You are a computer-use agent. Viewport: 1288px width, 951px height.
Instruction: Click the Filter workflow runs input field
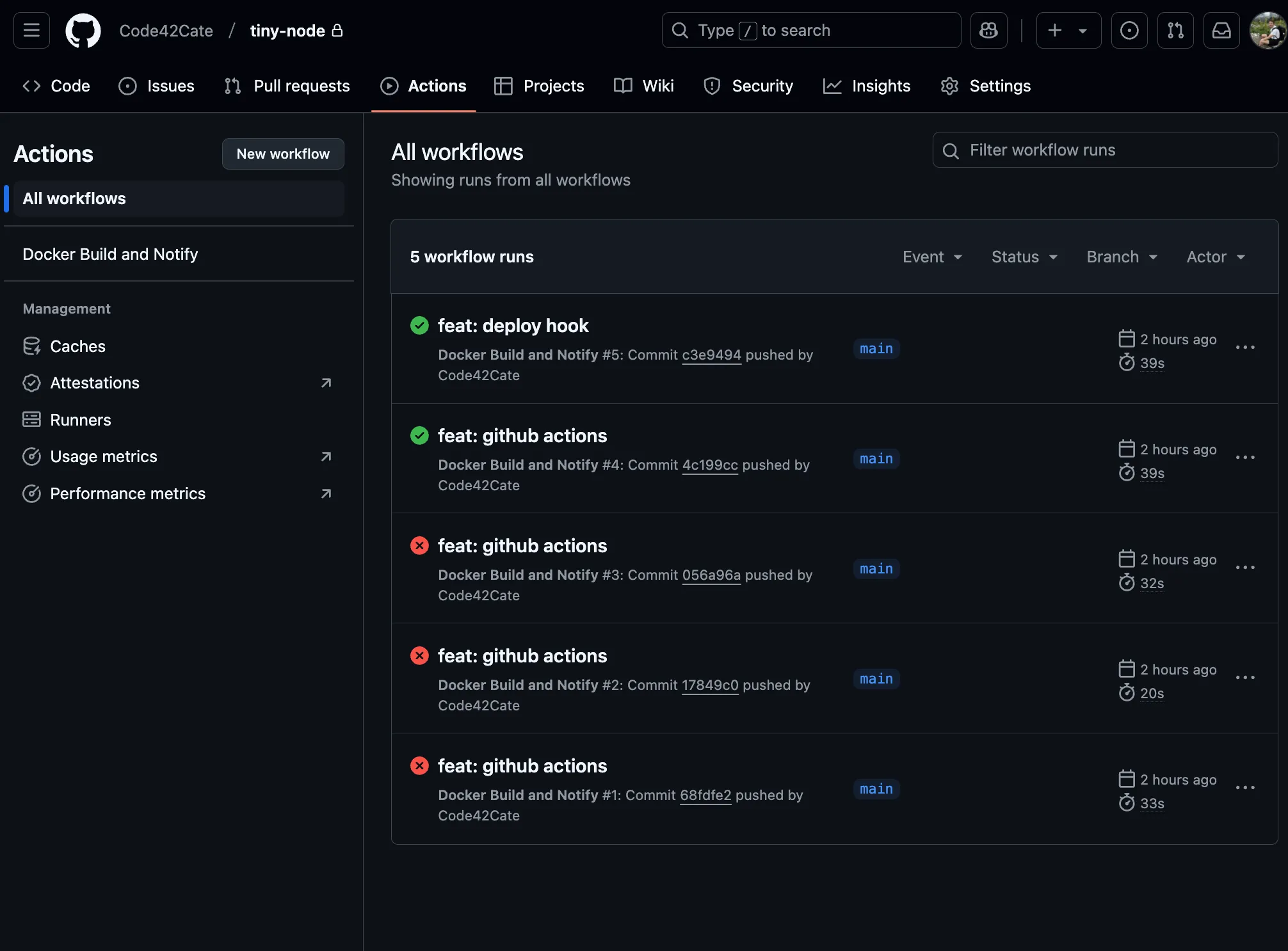[x=1104, y=150]
